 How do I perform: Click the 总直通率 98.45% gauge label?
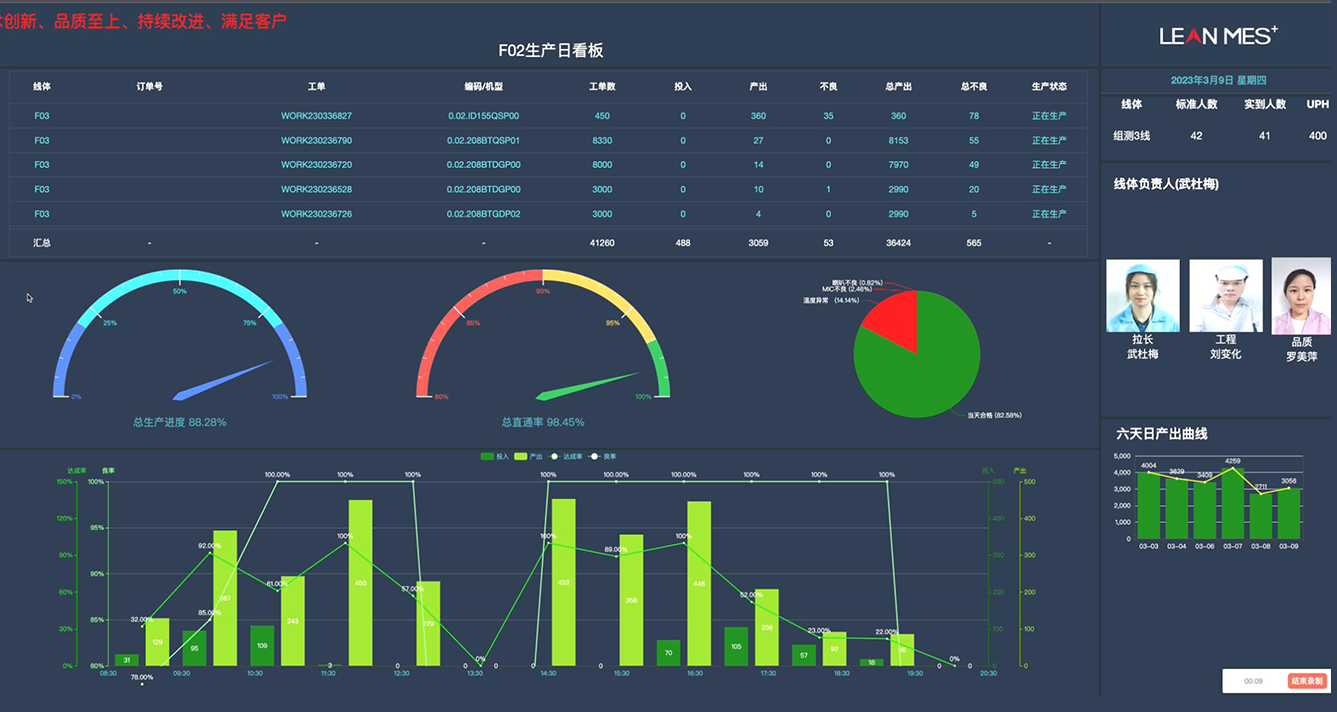click(x=543, y=422)
